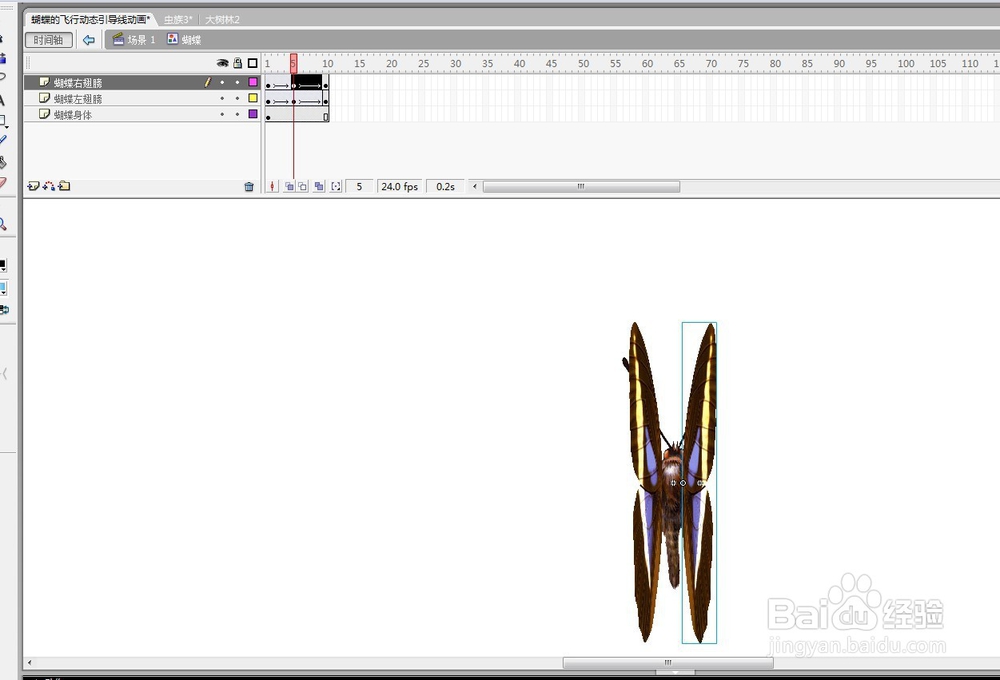Click 蝴蝶 symbol name in breadcrumb
1000x680 pixels.
tap(191, 40)
